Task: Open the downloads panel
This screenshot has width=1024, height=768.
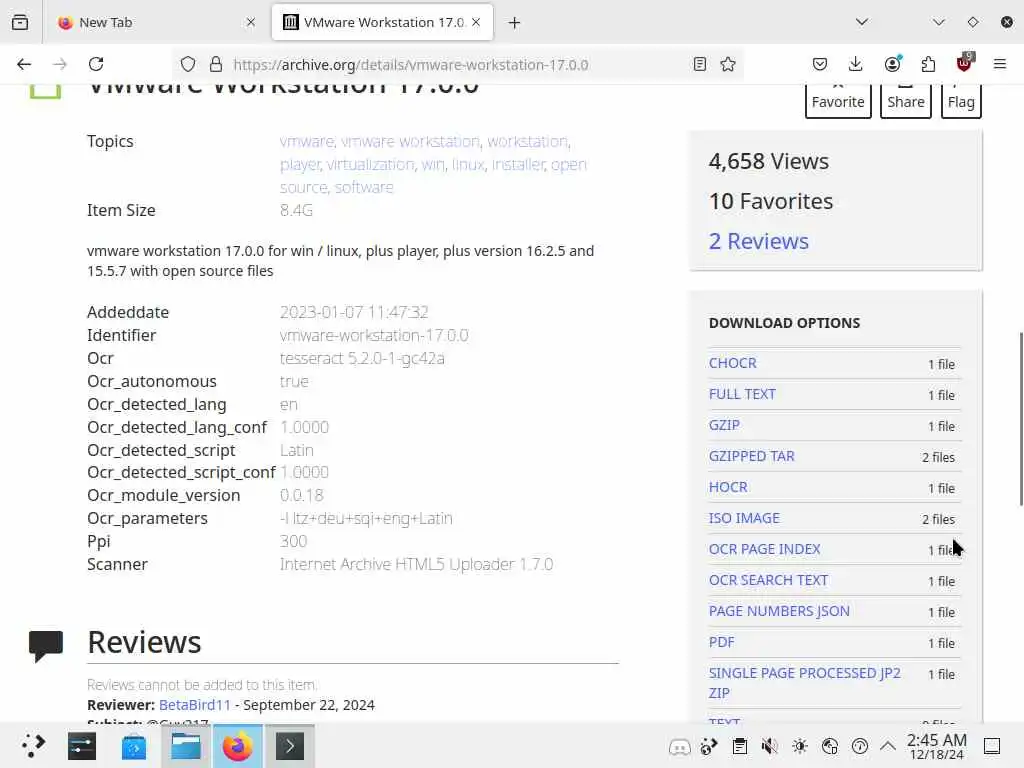Action: (856, 64)
